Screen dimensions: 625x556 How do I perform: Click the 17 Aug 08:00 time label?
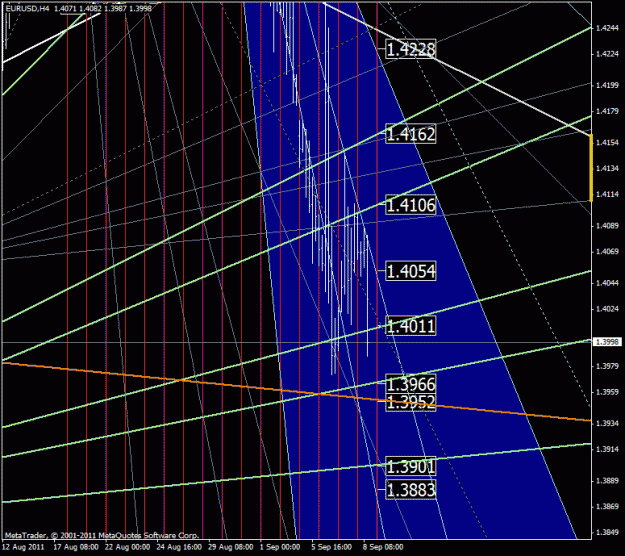[76, 547]
